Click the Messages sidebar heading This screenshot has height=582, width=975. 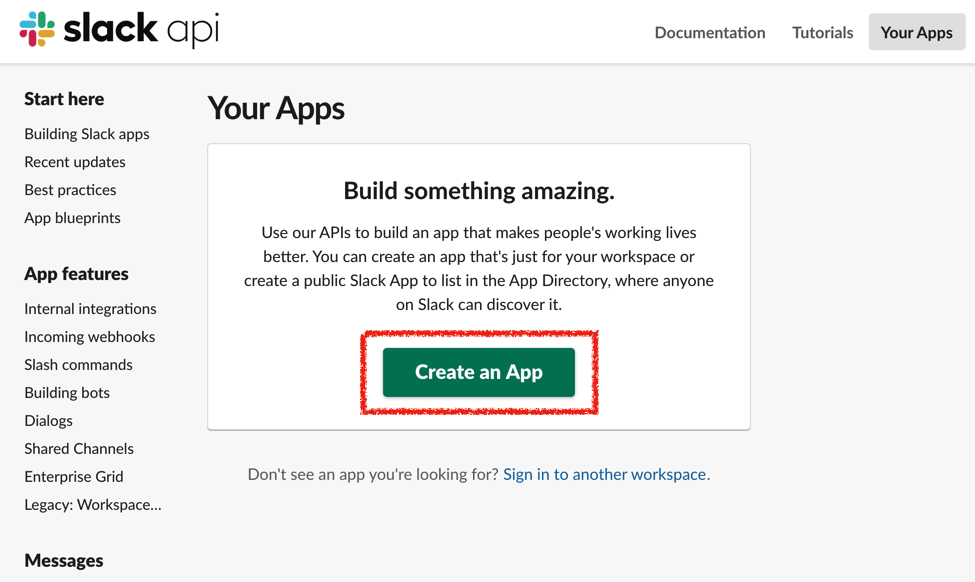pos(63,560)
